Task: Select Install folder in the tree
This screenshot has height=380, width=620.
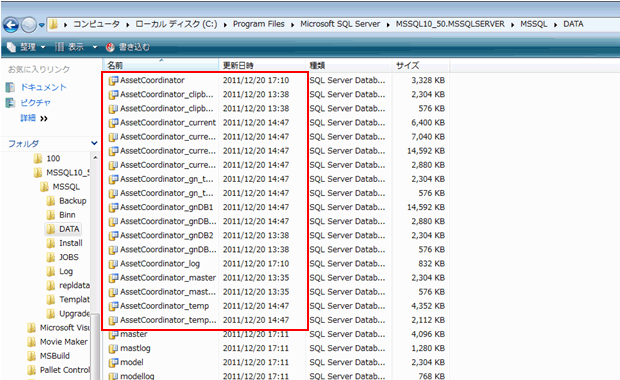Action: [x=71, y=243]
